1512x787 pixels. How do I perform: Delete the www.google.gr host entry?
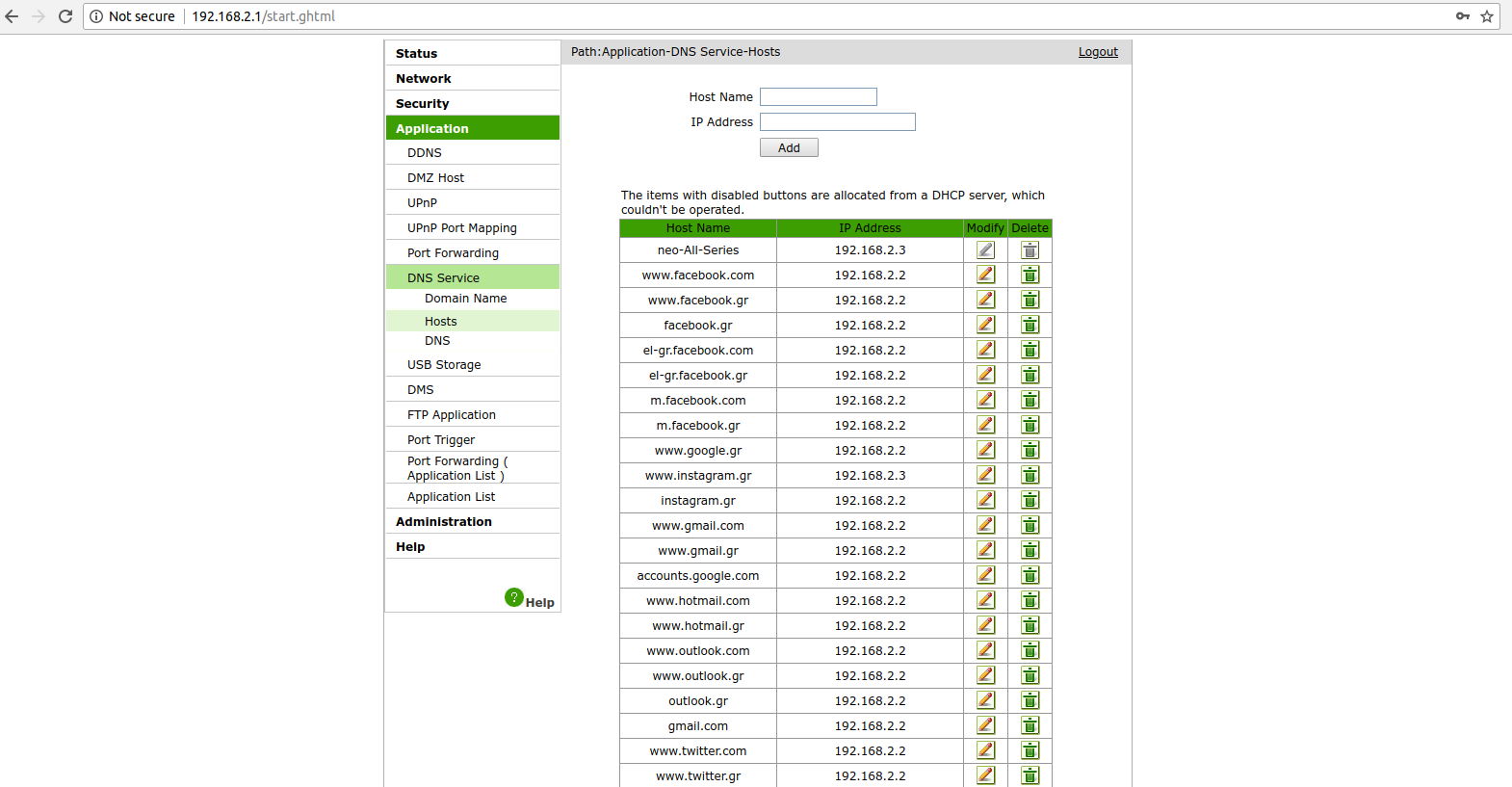(1030, 450)
